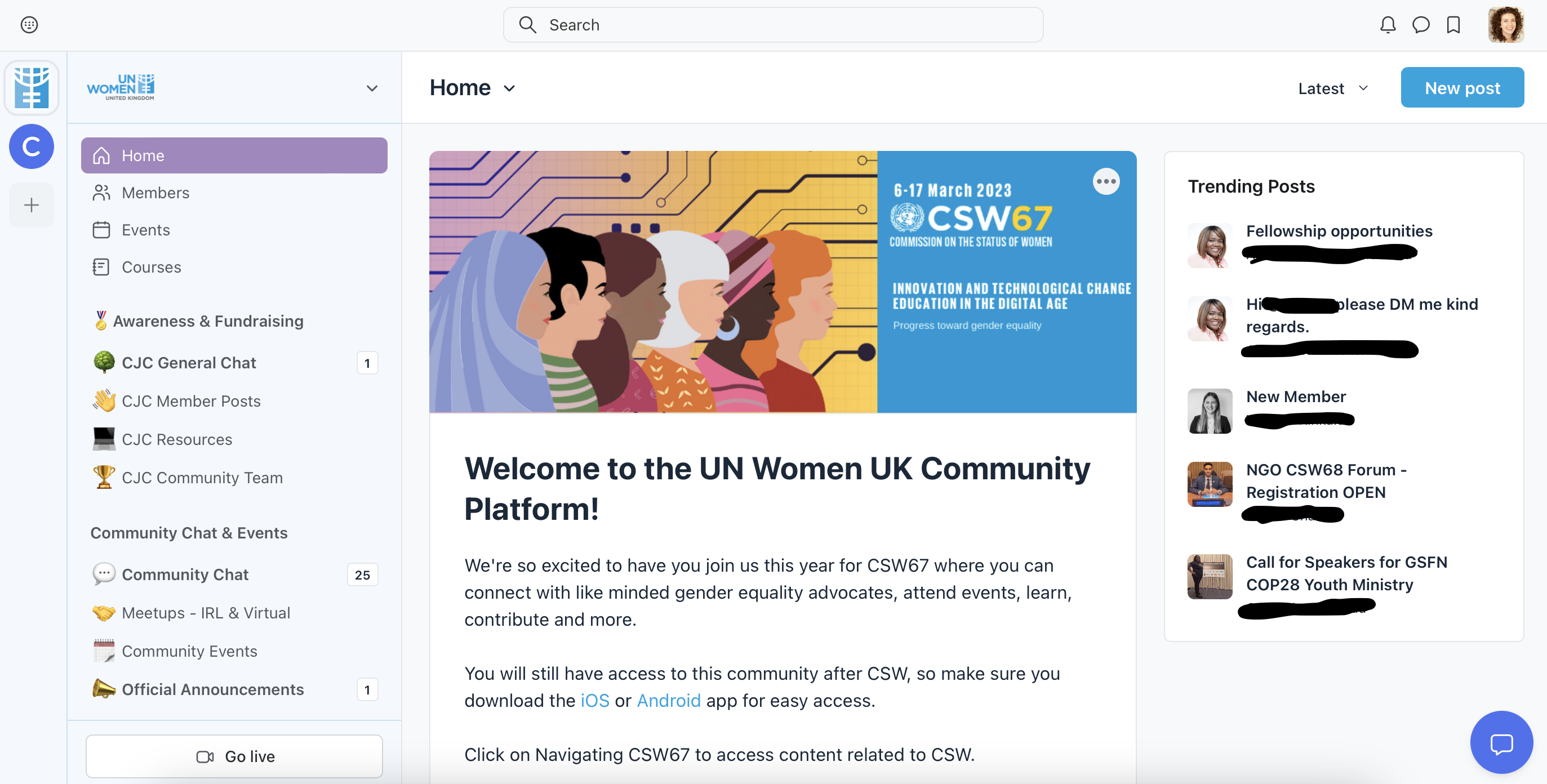The height and width of the screenshot is (784, 1547).
Task: Select the Community Chat menu item
Action: (x=185, y=574)
